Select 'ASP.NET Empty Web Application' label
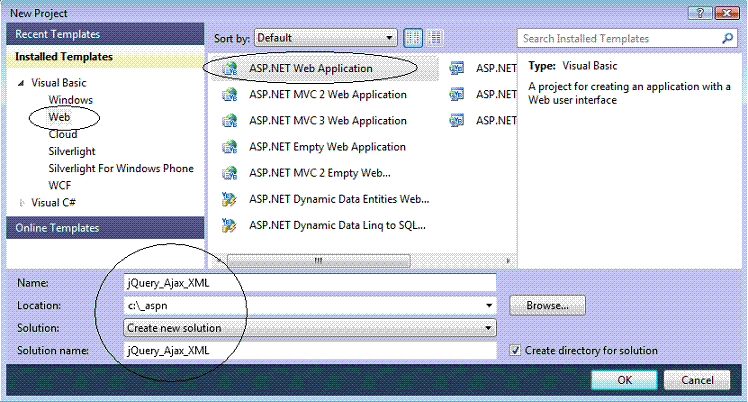Screen dimensions: 748x402 [x=327, y=147]
